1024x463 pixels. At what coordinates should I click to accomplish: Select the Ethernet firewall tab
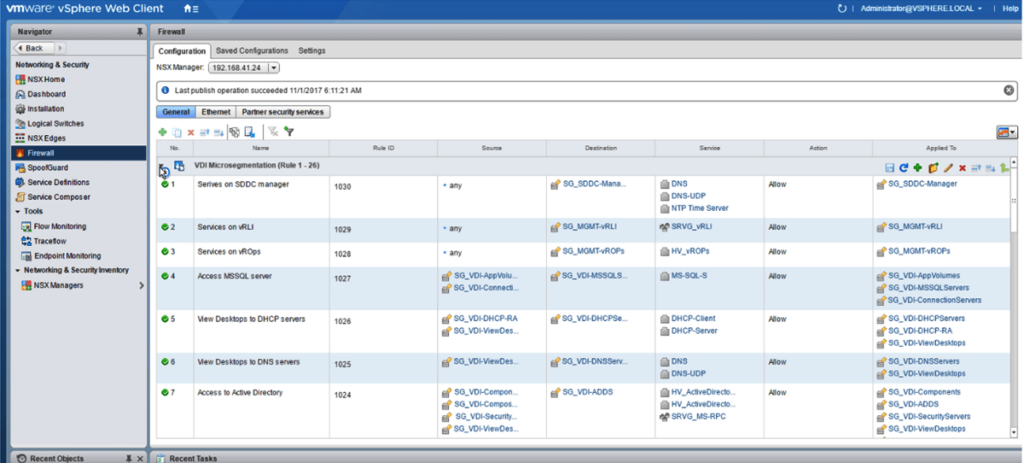pyautogui.click(x=216, y=112)
